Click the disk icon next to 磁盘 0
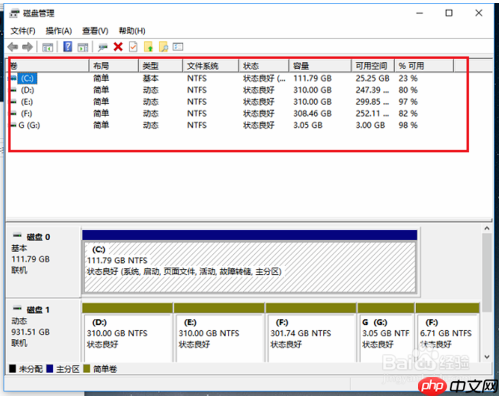This screenshot has height=396, width=499. (17, 236)
